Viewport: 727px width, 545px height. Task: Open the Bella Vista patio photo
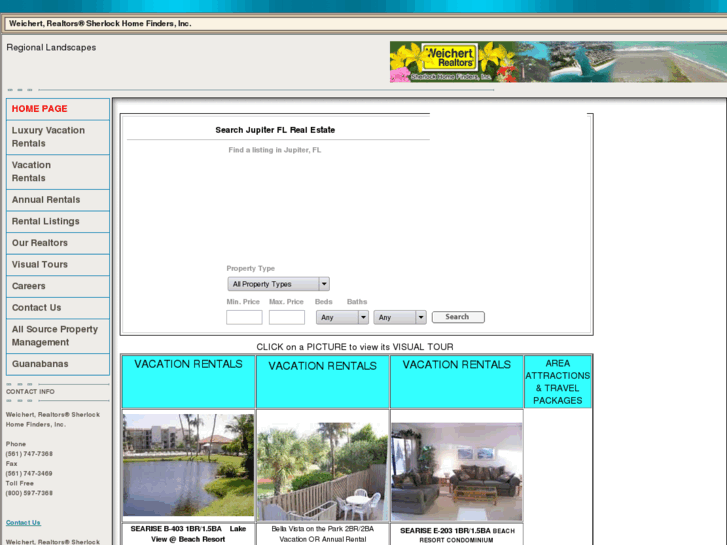(323, 471)
